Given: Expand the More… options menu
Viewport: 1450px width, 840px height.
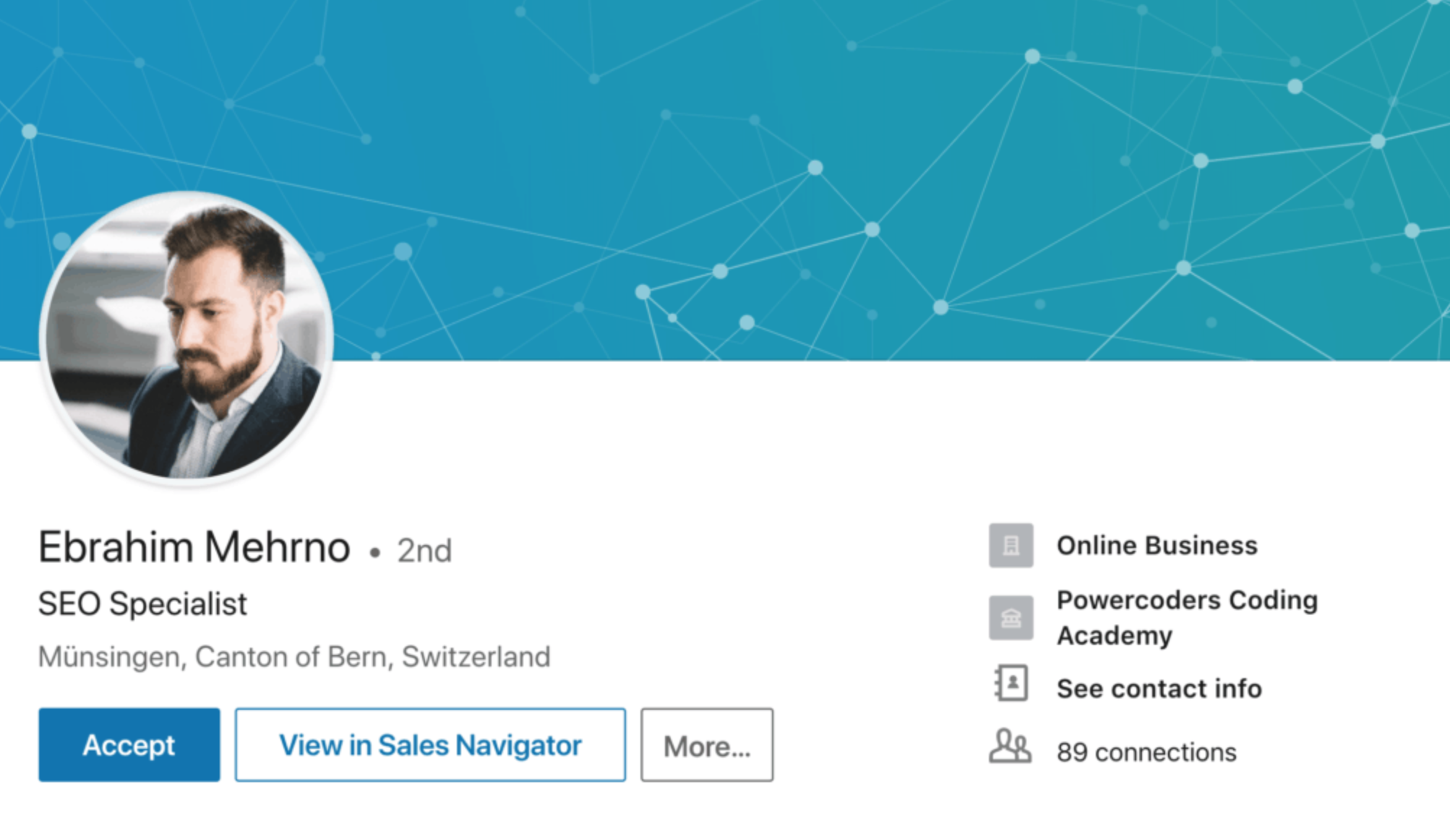Looking at the screenshot, I should point(705,745).
